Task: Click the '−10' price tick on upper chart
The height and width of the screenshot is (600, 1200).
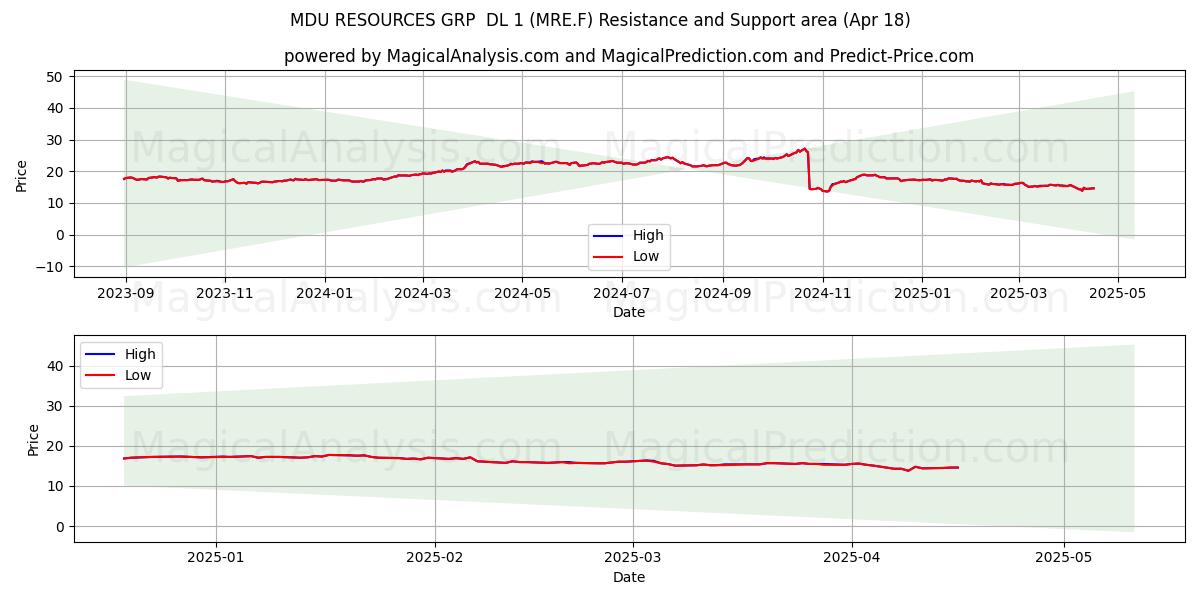Action: 48,267
